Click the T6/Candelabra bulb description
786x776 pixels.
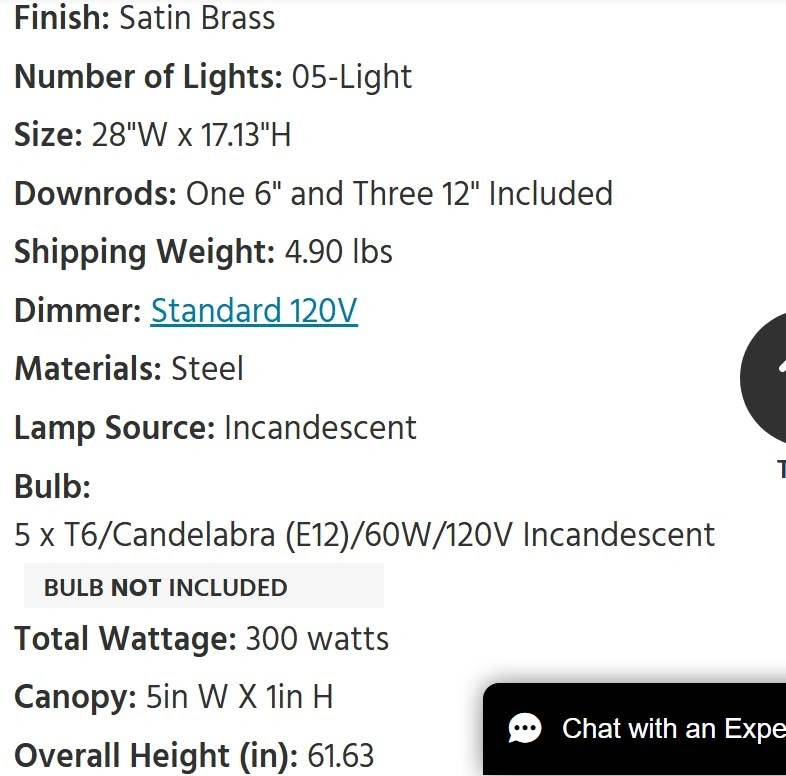pyautogui.click(x=364, y=535)
